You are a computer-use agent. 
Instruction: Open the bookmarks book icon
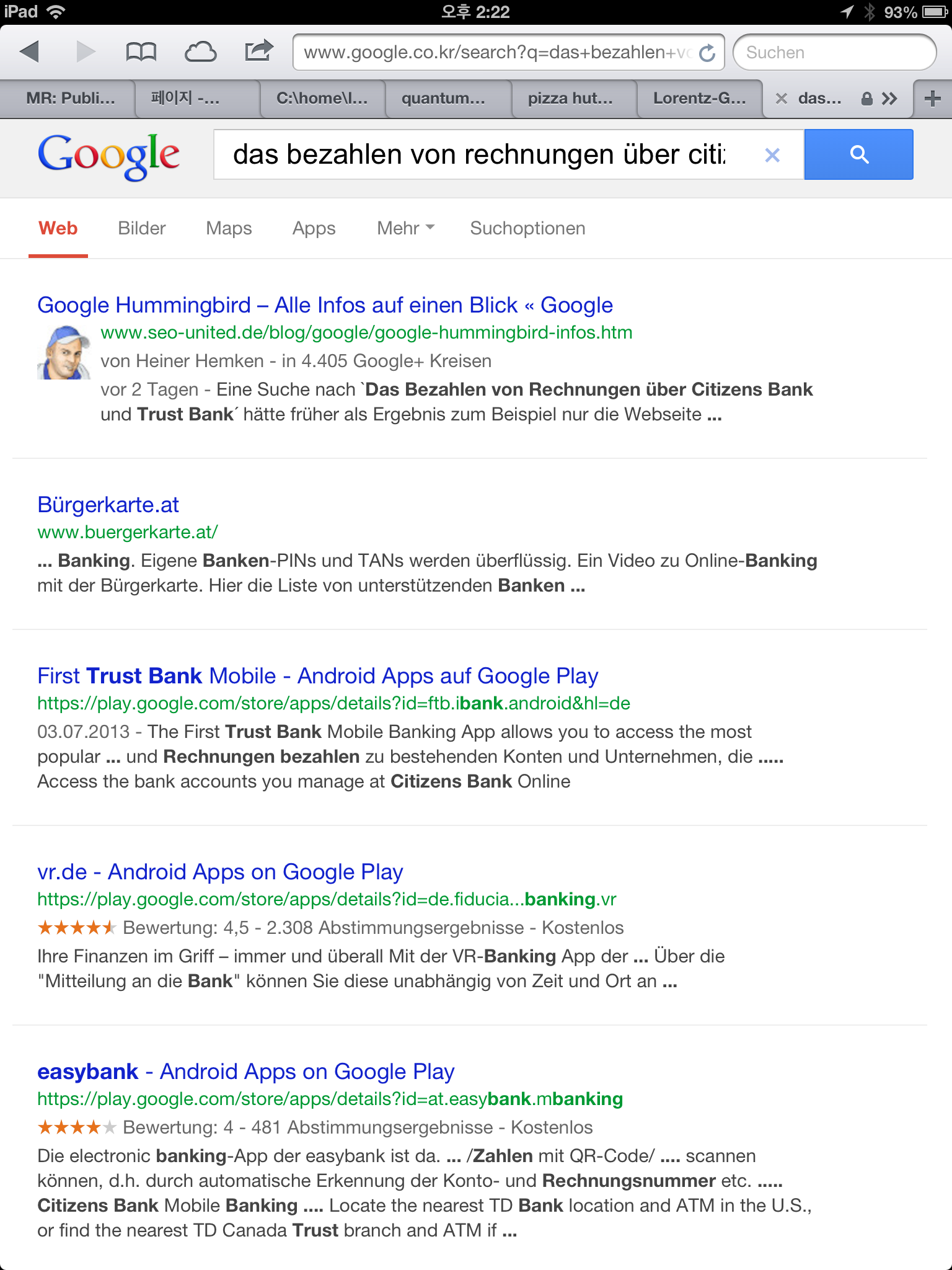(141, 52)
